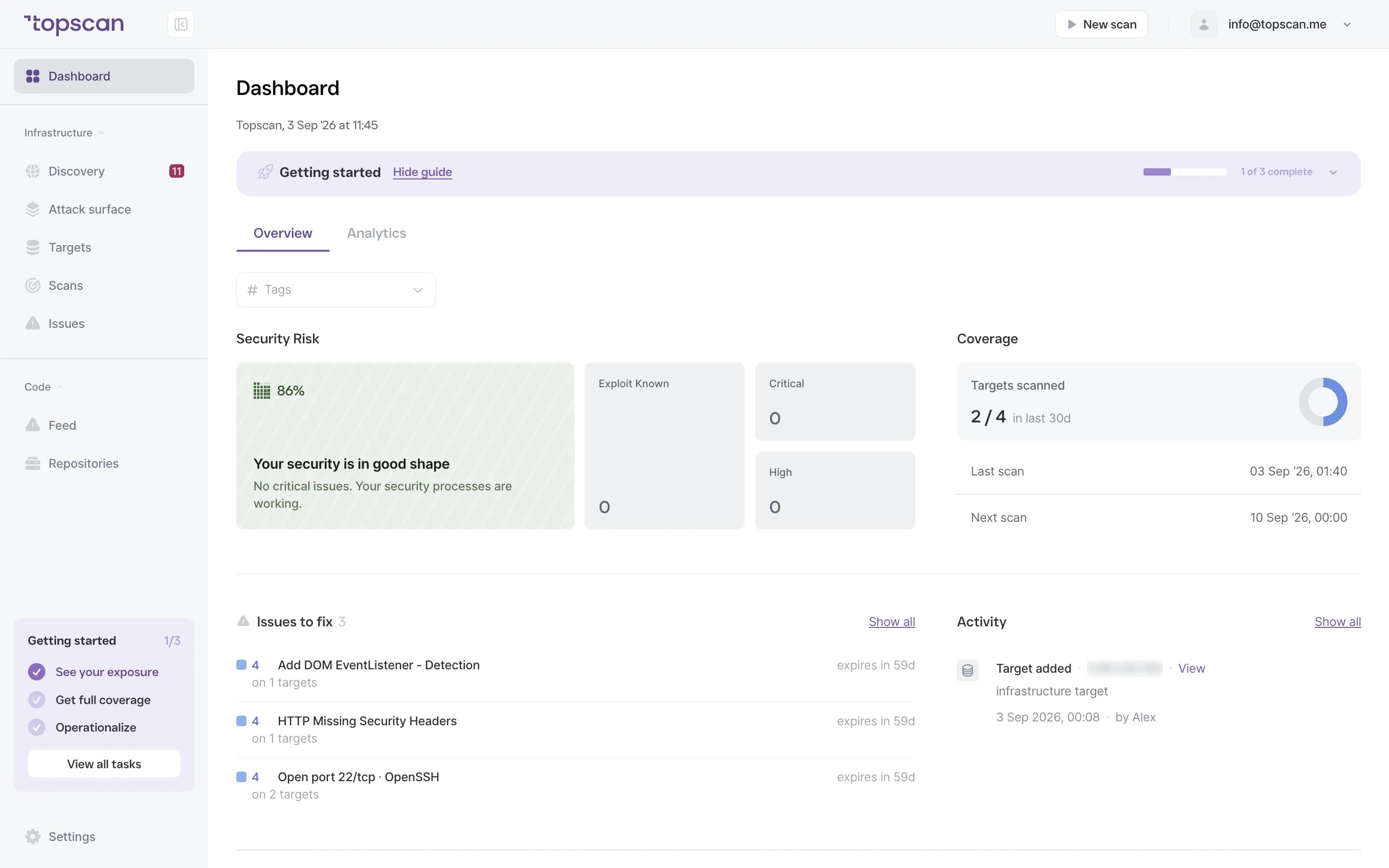The image size is (1389, 868).
Task: Click the Feed warning icon
Action: pyautogui.click(x=33, y=425)
